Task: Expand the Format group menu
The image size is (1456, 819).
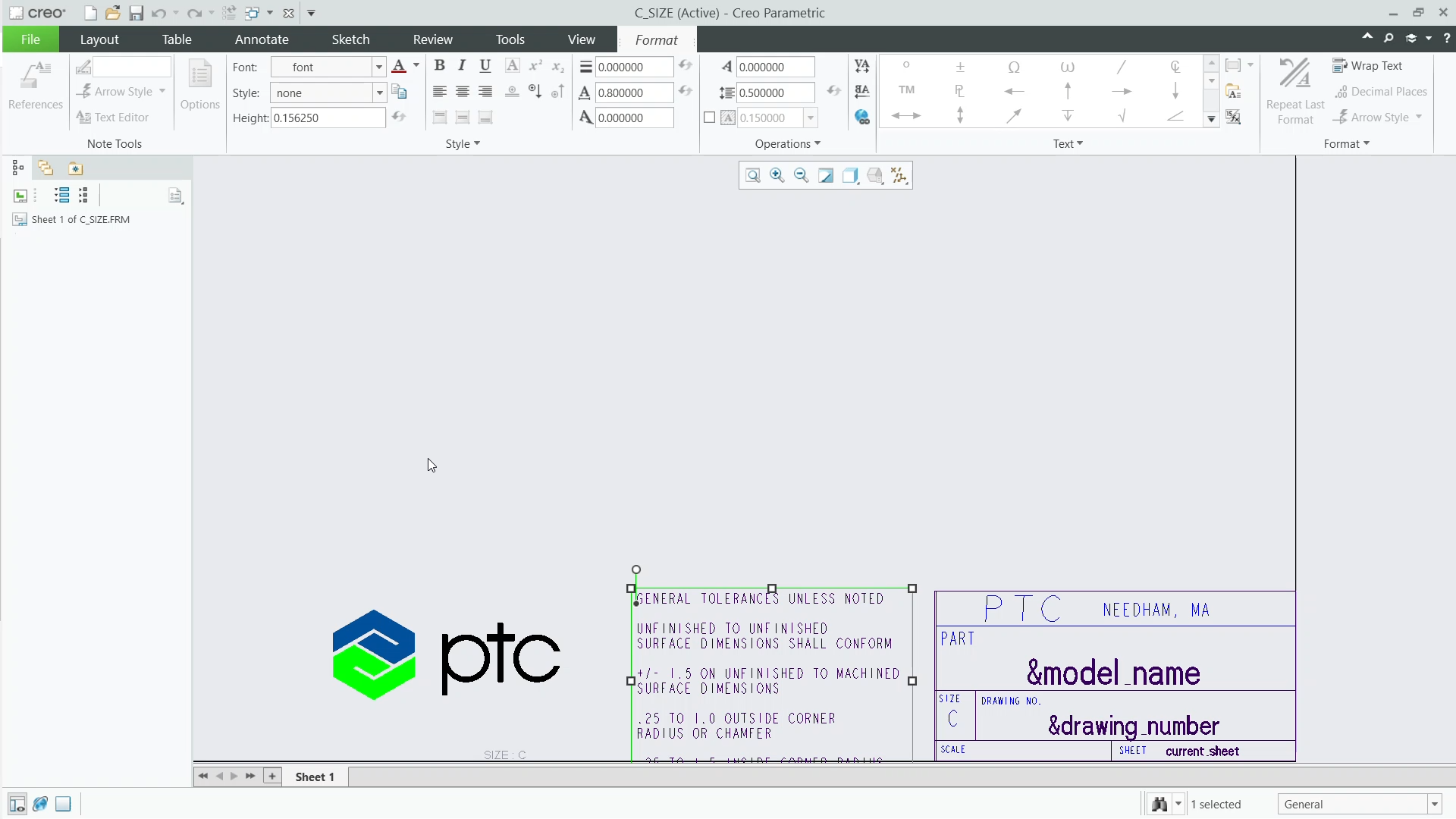Action: coord(1346,143)
